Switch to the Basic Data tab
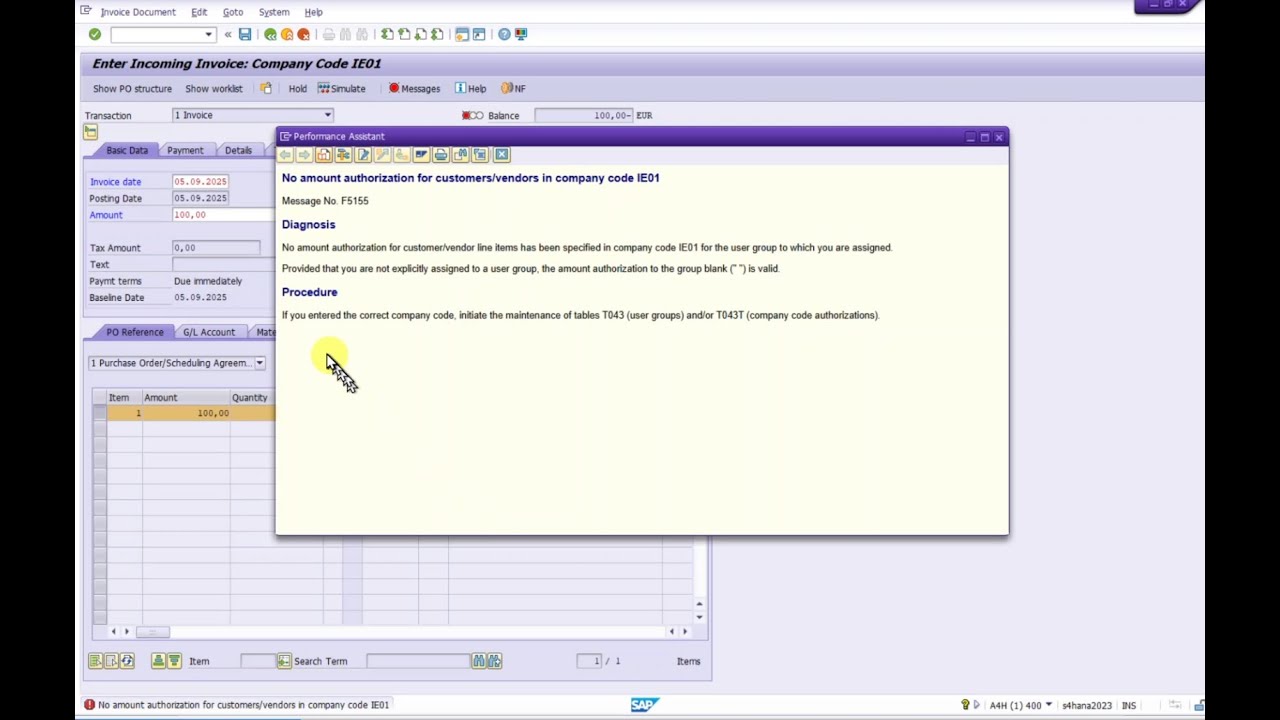1280x720 pixels. coord(127,150)
